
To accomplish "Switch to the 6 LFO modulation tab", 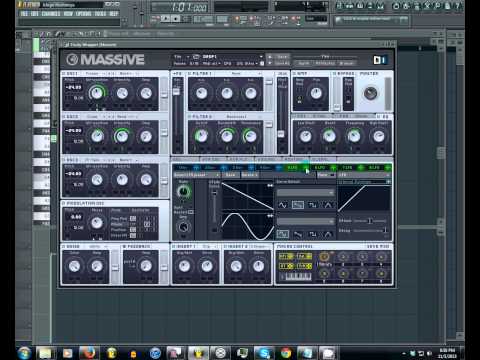I will tap(320, 168).
